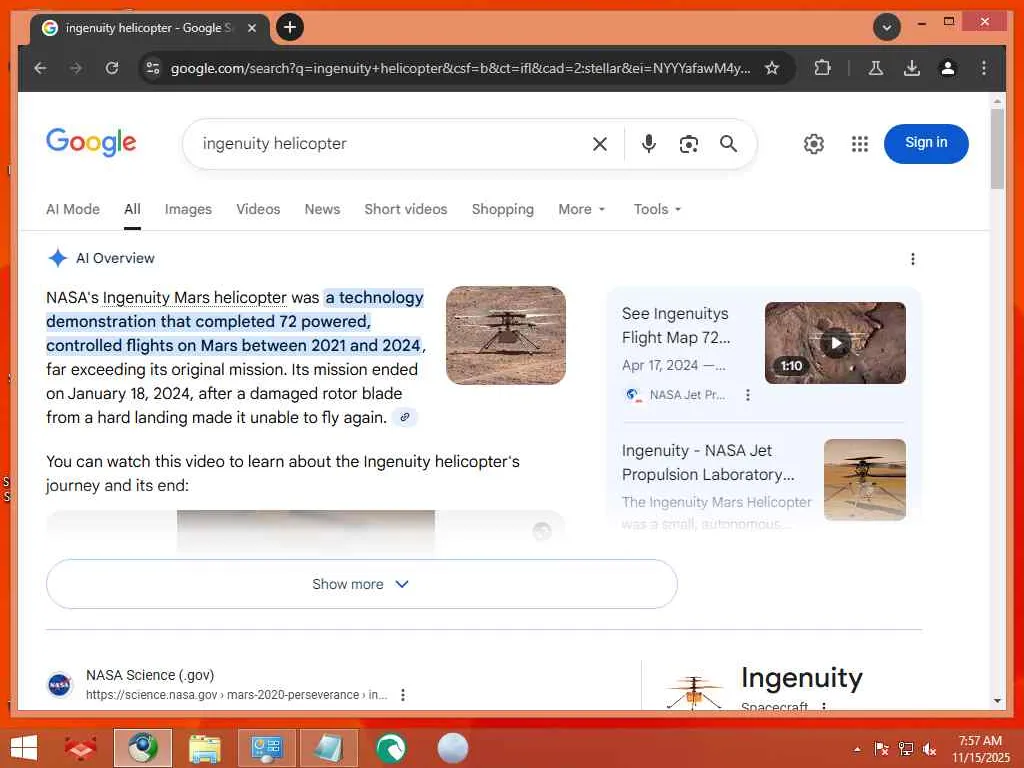Open the Ingenuity helicopter image thumbnail
The width and height of the screenshot is (1024, 768).
tap(505, 335)
